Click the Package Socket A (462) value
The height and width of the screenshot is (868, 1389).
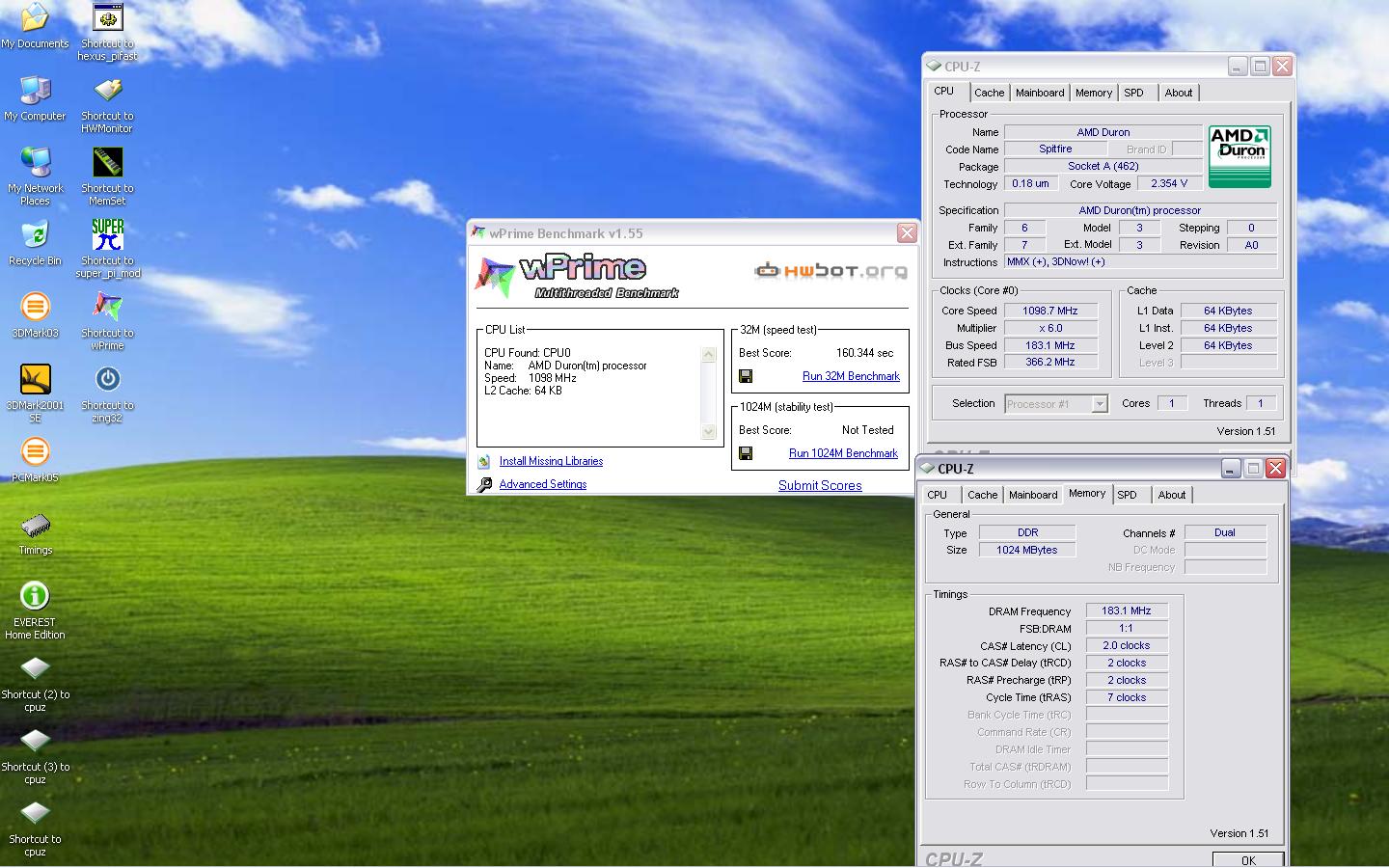1103,166
